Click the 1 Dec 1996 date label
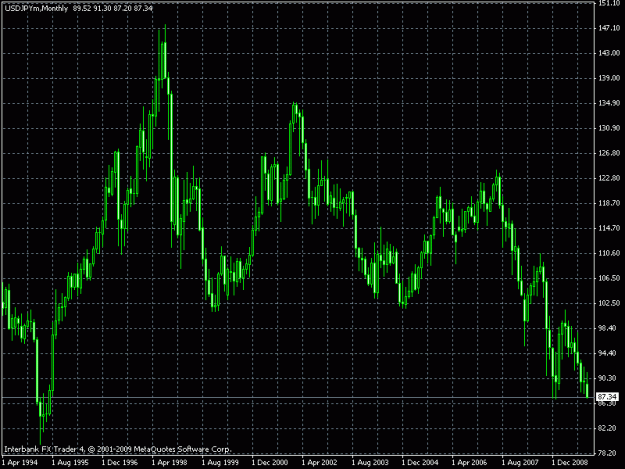The height and width of the screenshot is (469, 625). click(120, 463)
